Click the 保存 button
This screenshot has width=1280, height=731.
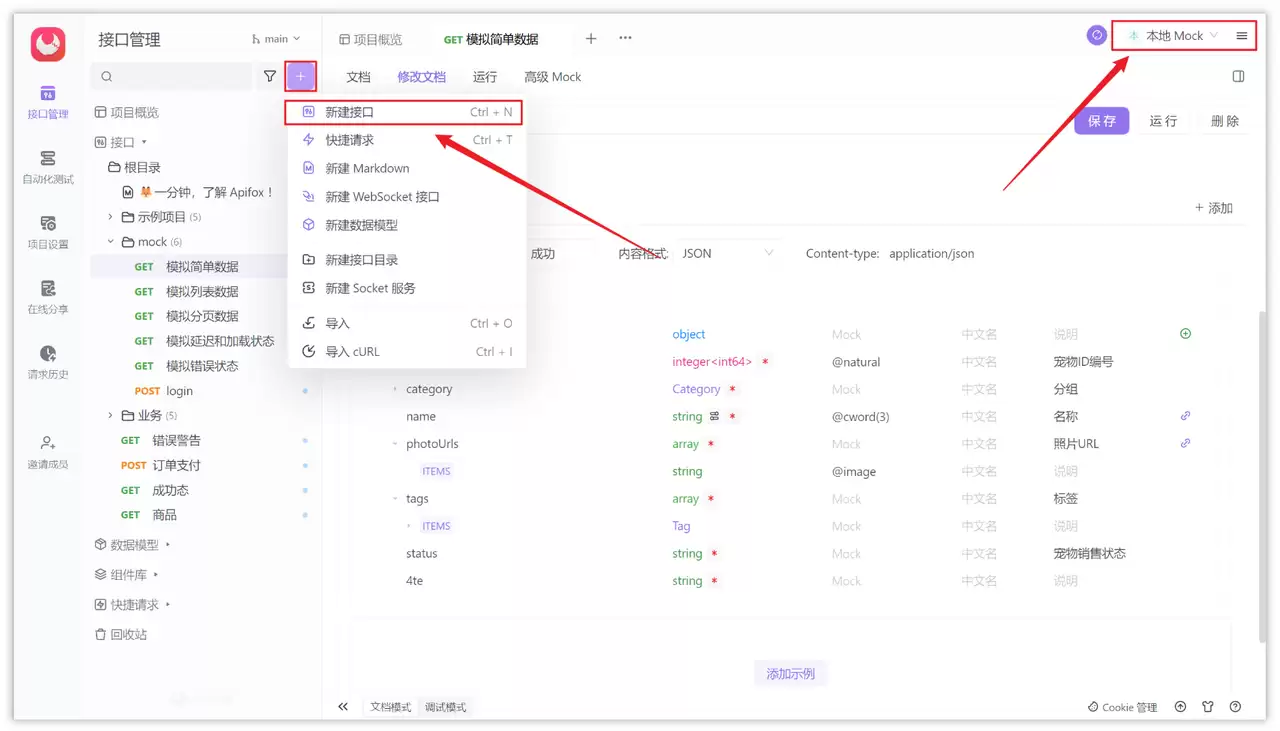click(x=1102, y=121)
